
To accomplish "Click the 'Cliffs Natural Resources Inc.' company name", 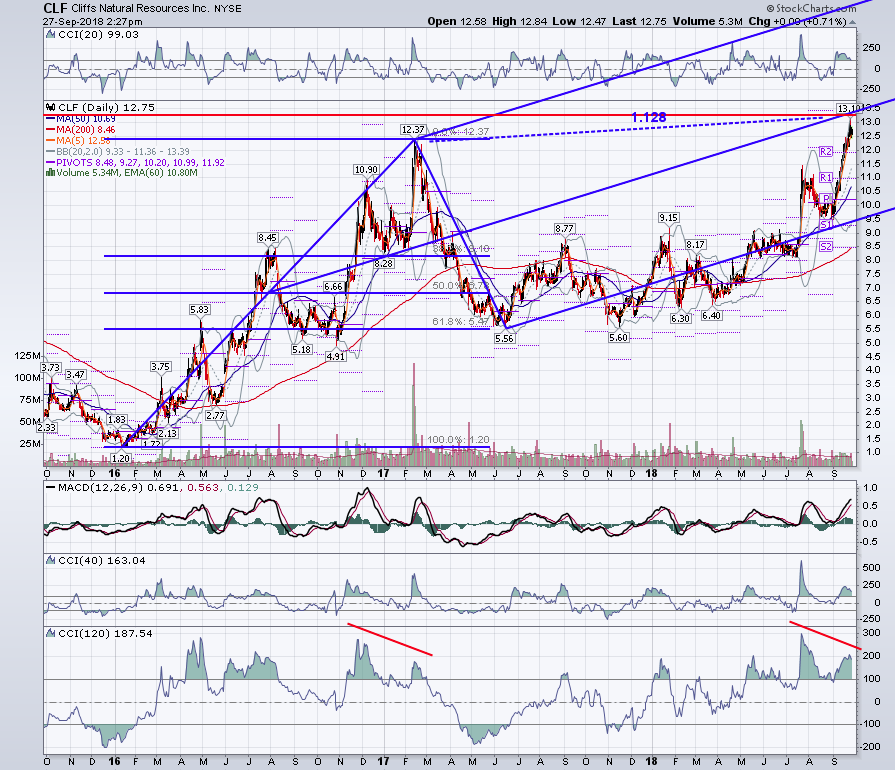I will [140, 8].
